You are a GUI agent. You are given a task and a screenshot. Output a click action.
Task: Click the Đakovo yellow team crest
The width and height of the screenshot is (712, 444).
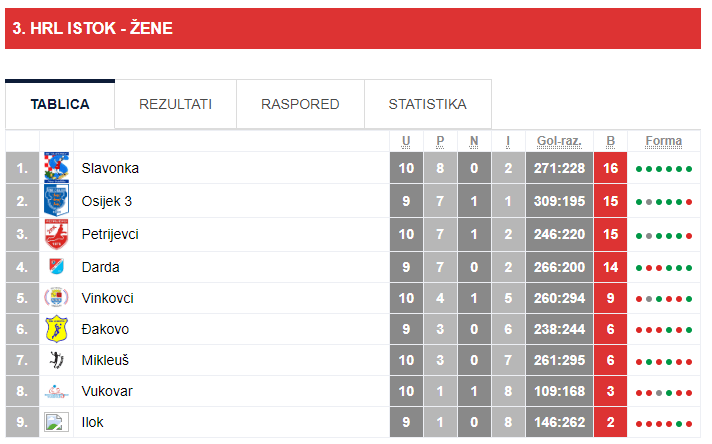(x=56, y=329)
